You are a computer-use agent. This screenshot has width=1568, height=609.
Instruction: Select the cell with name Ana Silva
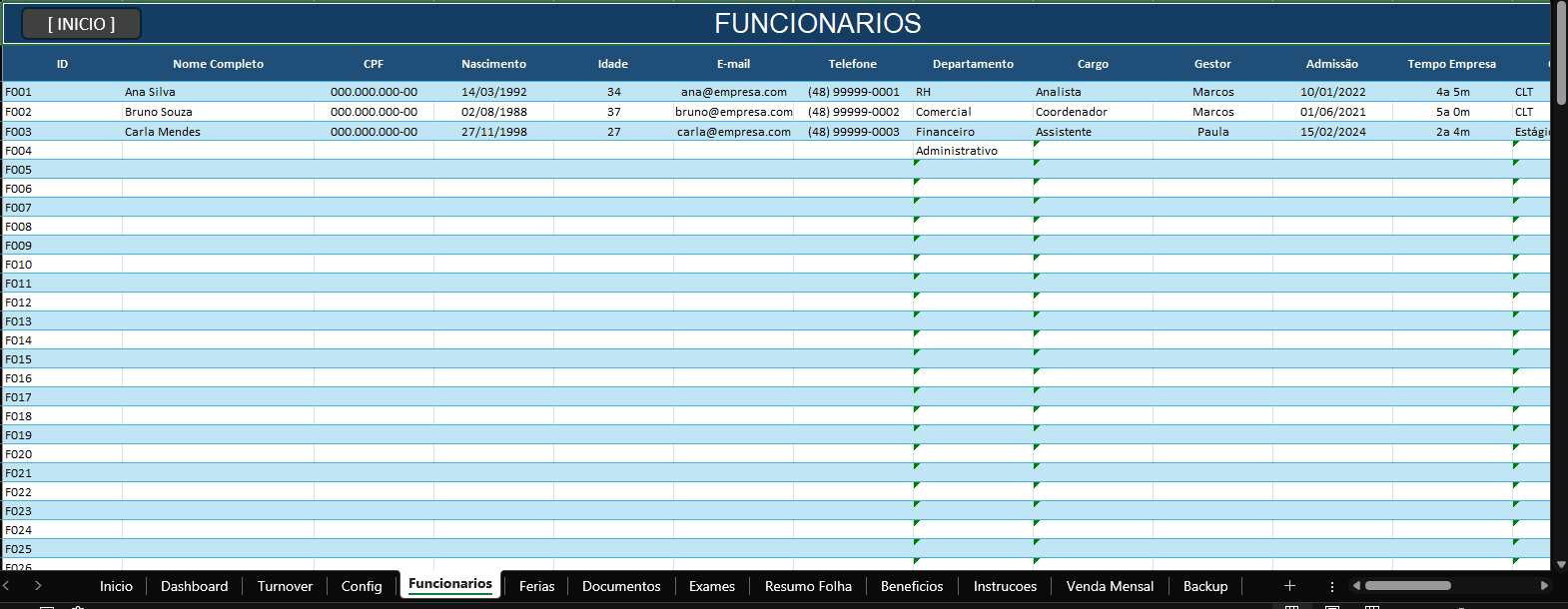click(x=218, y=92)
